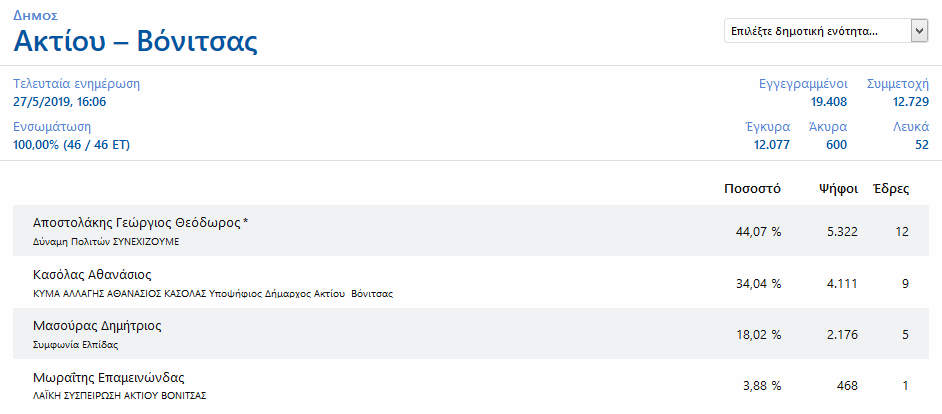
Task: Click the Δήμος label above the title
Action: (x=35, y=16)
